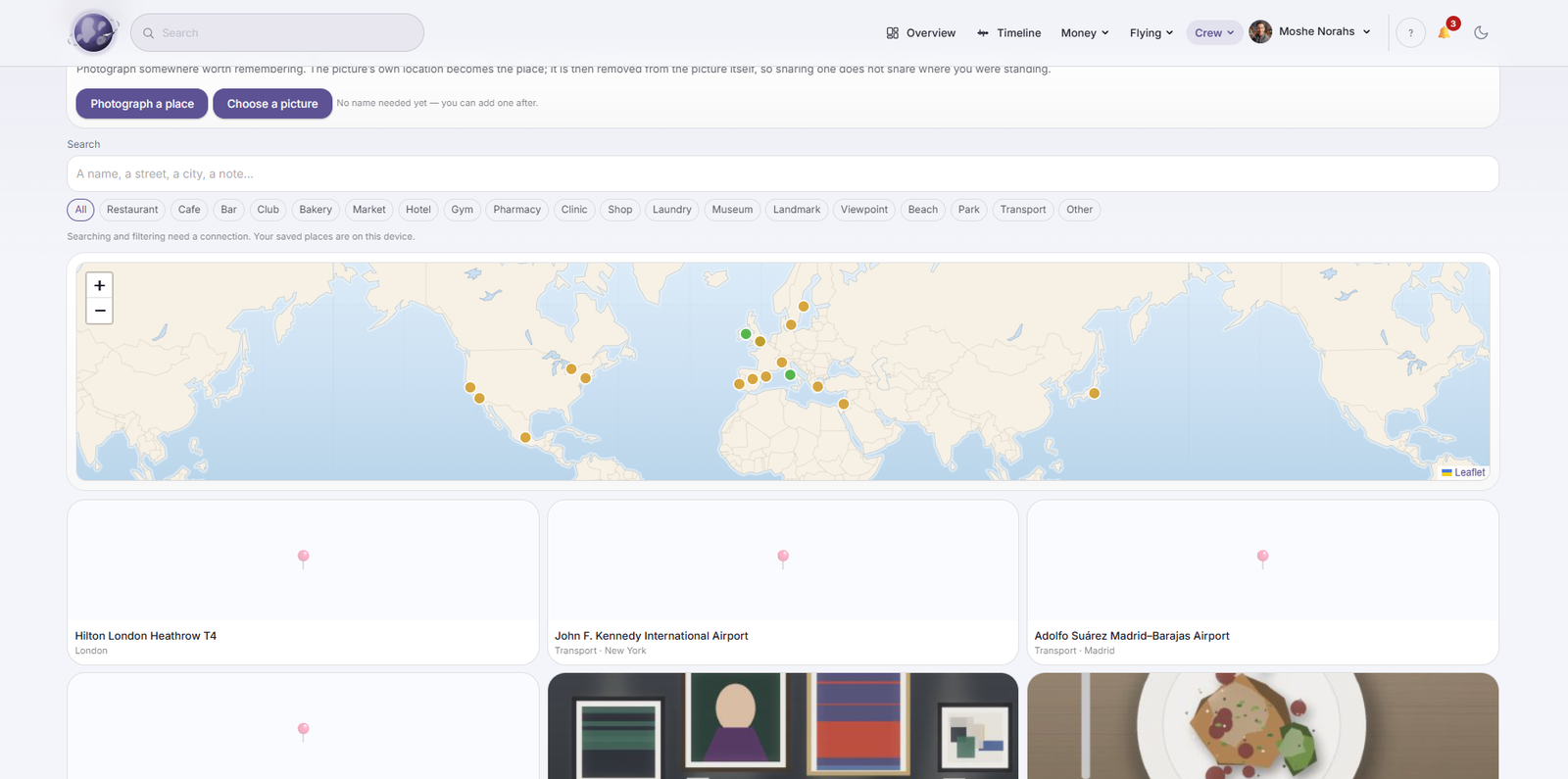
Task: Filter places by Museum
Action: coord(732,210)
